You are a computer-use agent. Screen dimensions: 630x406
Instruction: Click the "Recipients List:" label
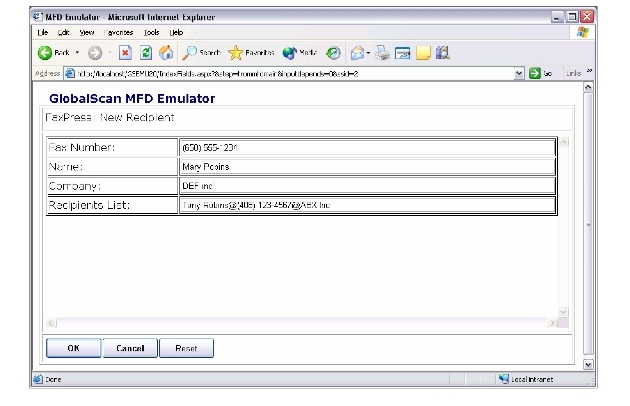pyautogui.click(x=89, y=205)
